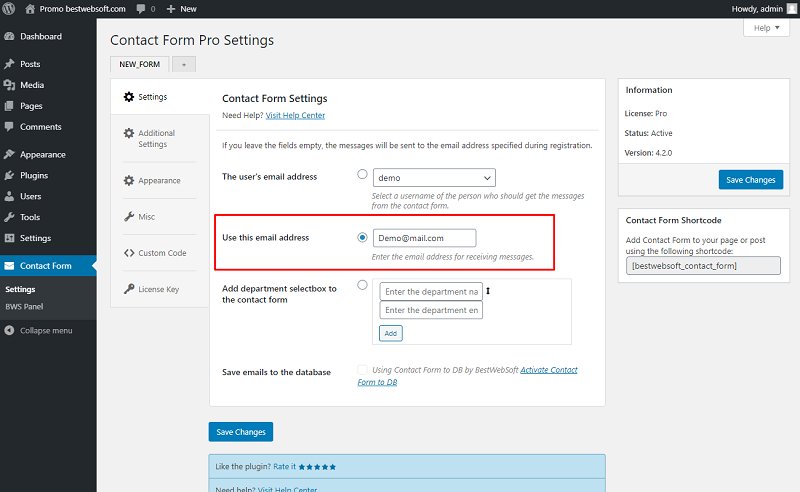Viewport: 800px width, 492px height.
Task: Click Save Changes below the form
Action: 241,432
